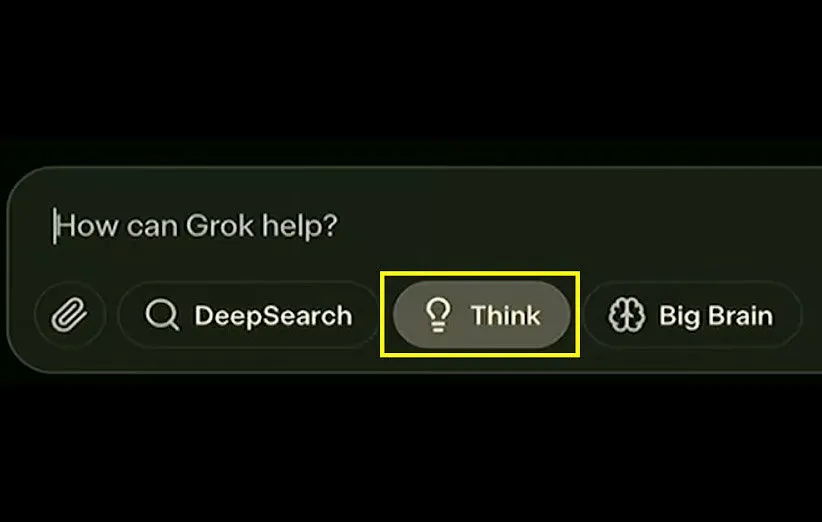The width and height of the screenshot is (822, 522).
Task: Turn on Big Brain mode
Action: [693, 315]
